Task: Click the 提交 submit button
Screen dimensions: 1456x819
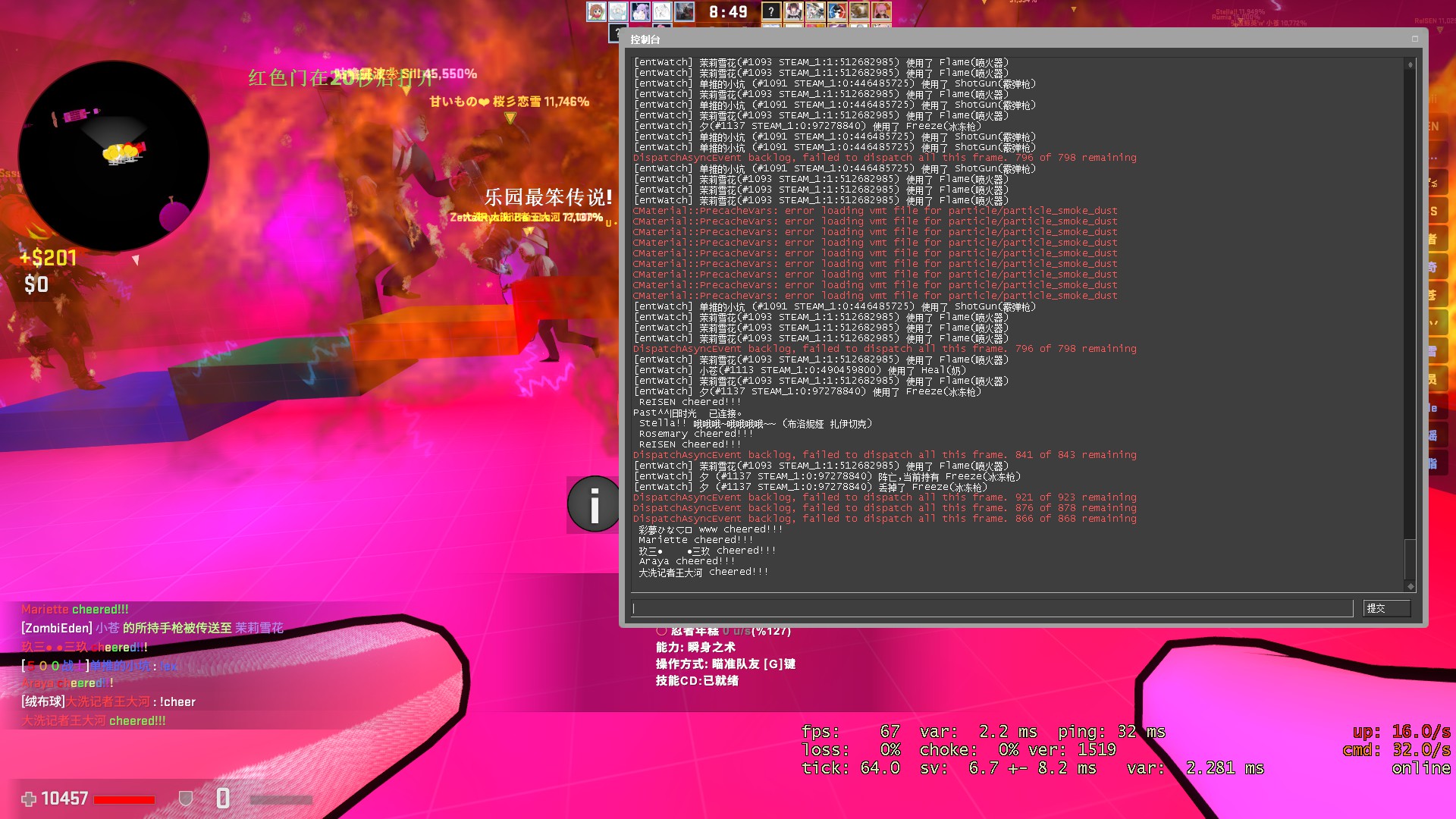Action: [1386, 608]
